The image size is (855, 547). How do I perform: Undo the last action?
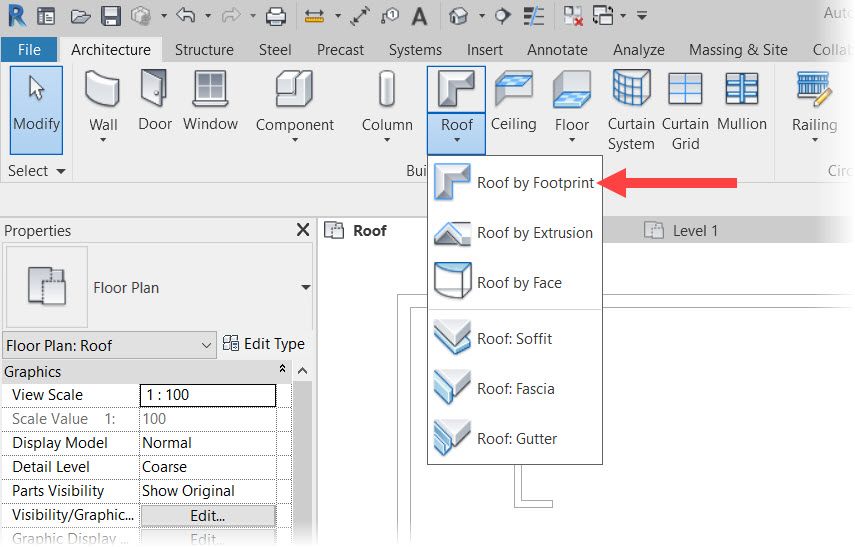tap(186, 16)
